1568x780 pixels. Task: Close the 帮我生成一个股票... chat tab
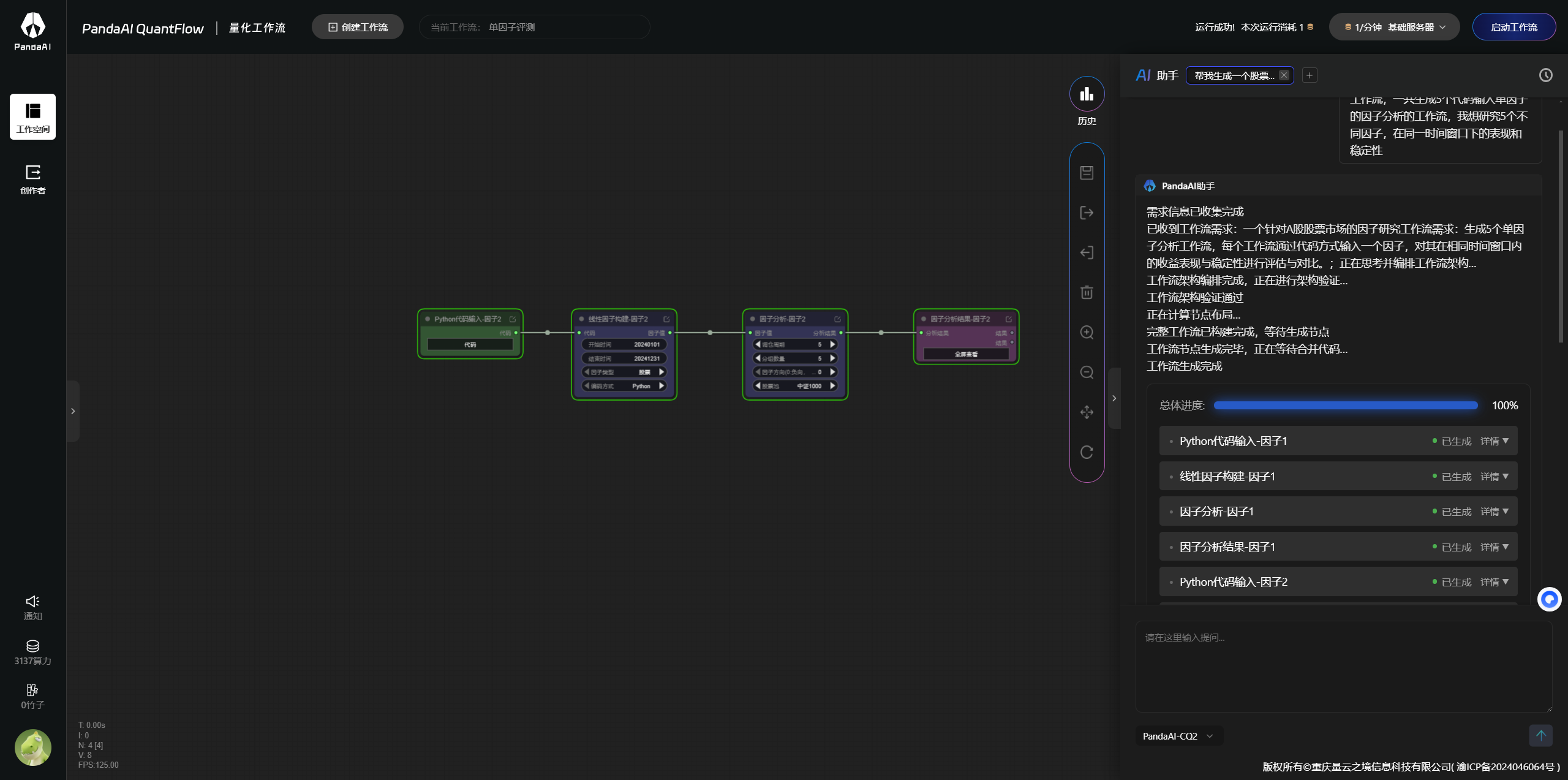coord(1284,75)
